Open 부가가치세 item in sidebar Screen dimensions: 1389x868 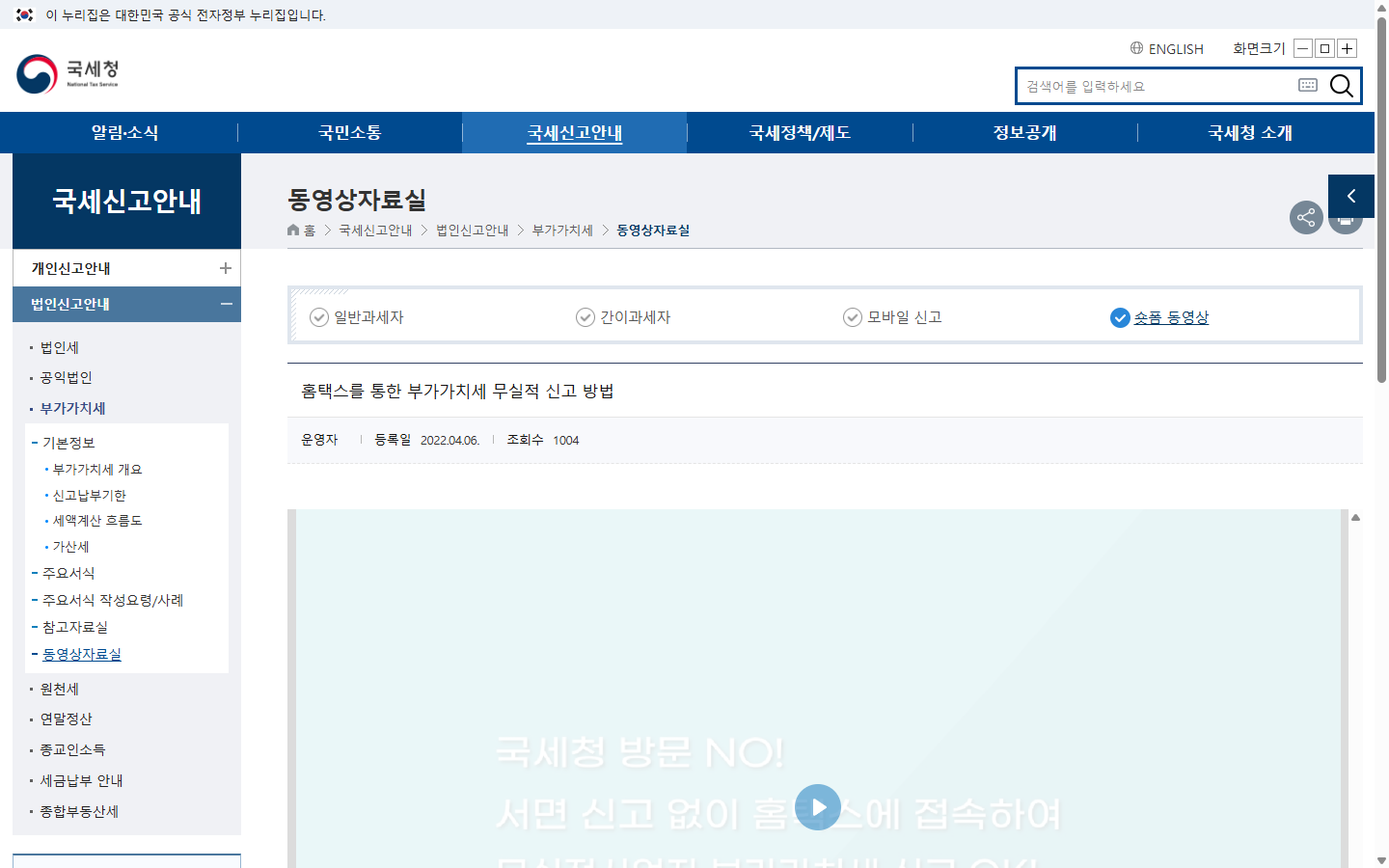pos(73,408)
